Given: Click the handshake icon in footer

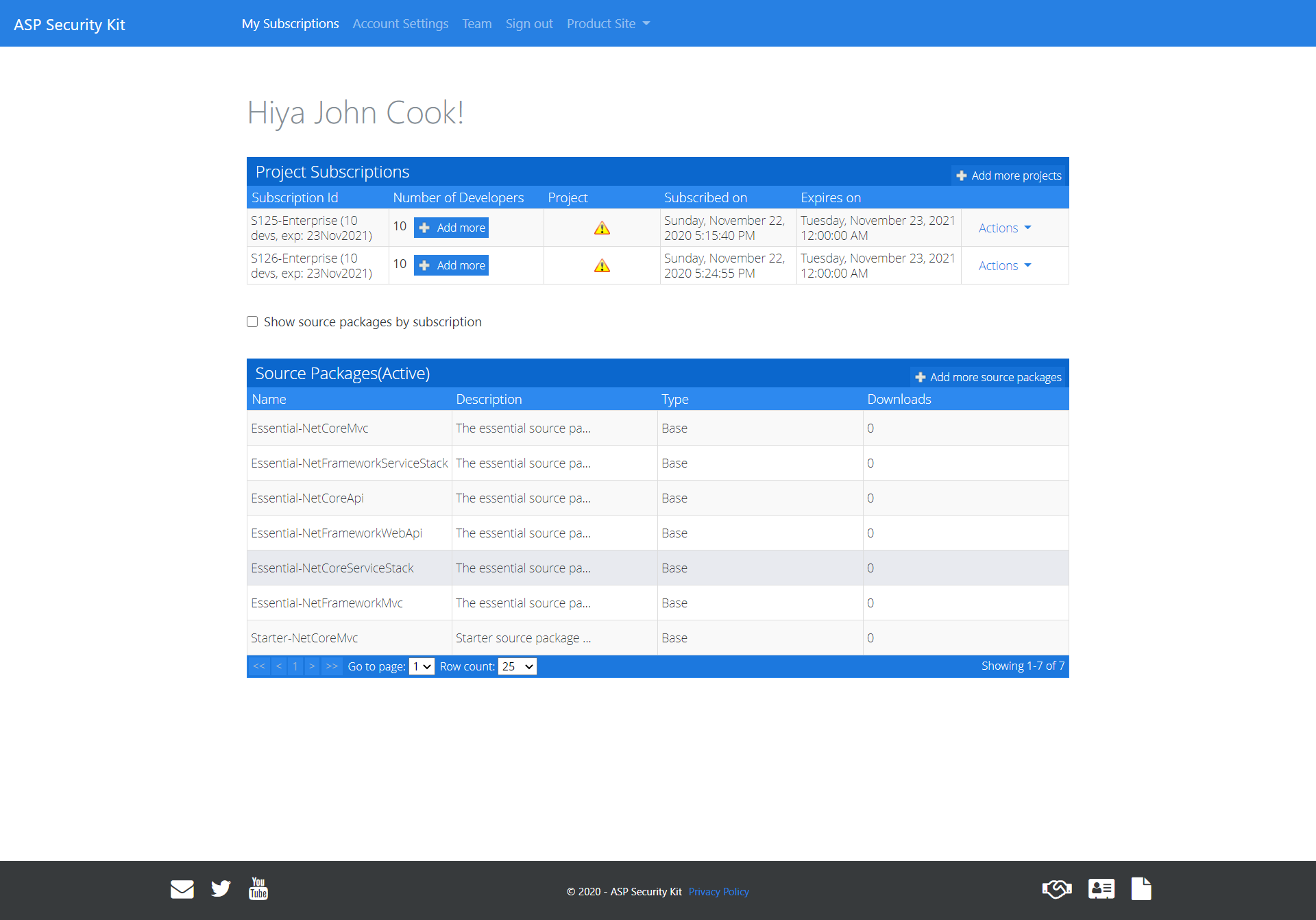Looking at the screenshot, I should 1057,889.
